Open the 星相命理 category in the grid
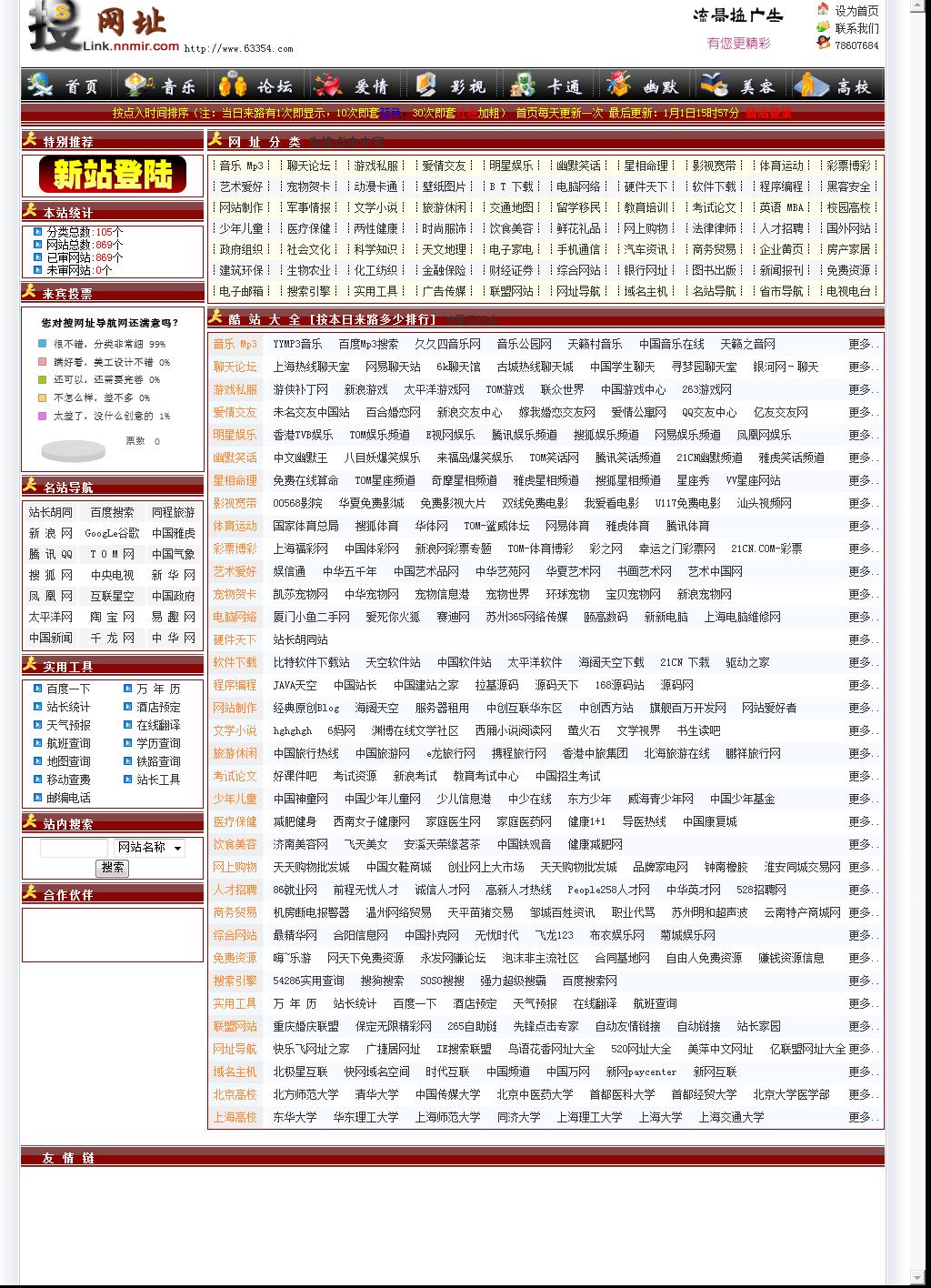 [x=646, y=166]
